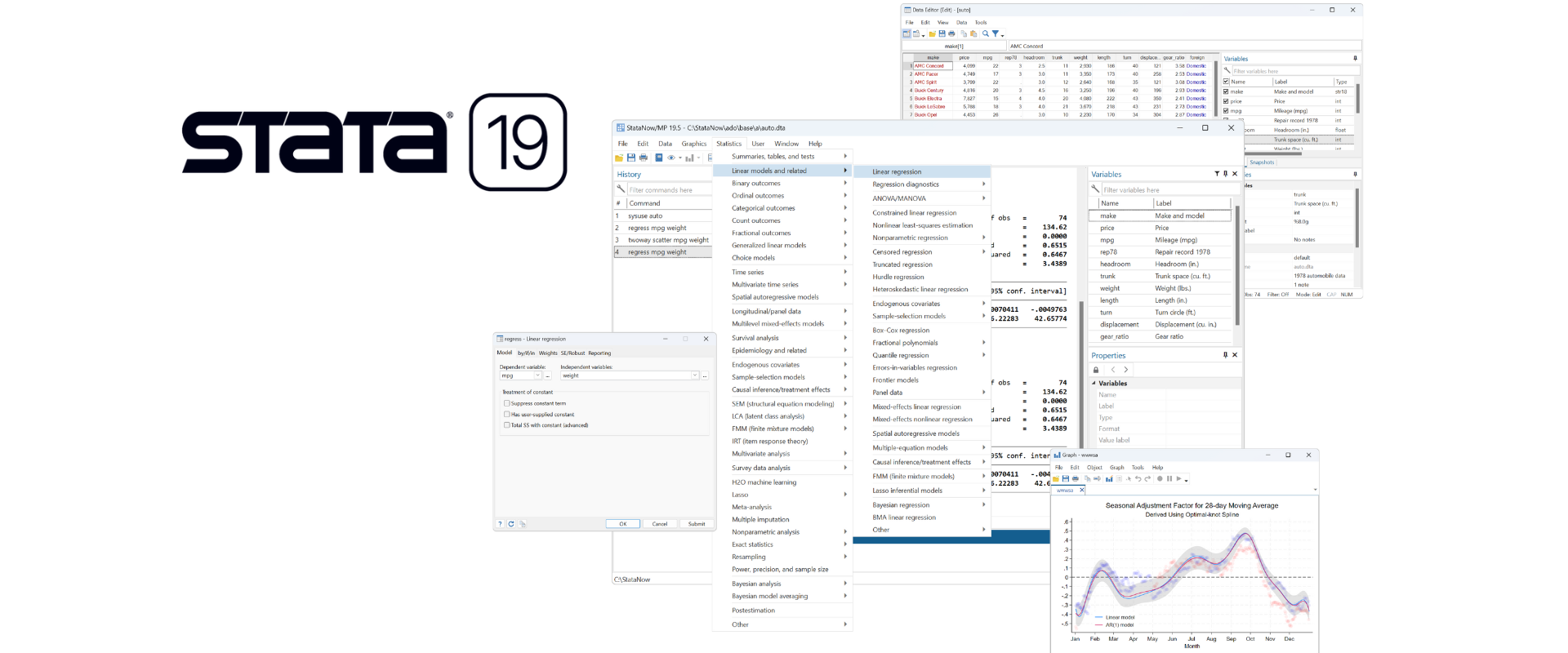This screenshot has height=653, width=1568.
Task: Click the lock icon in Properties panel
Action: pos(1096,370)
